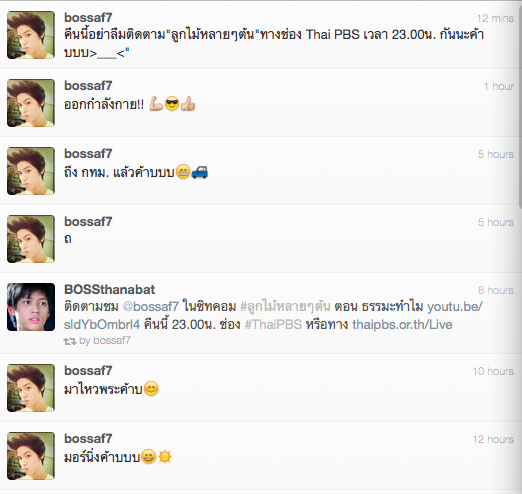
Task: Open BOSSthanabat's profile picture
Action: click(x=31, y=307)
